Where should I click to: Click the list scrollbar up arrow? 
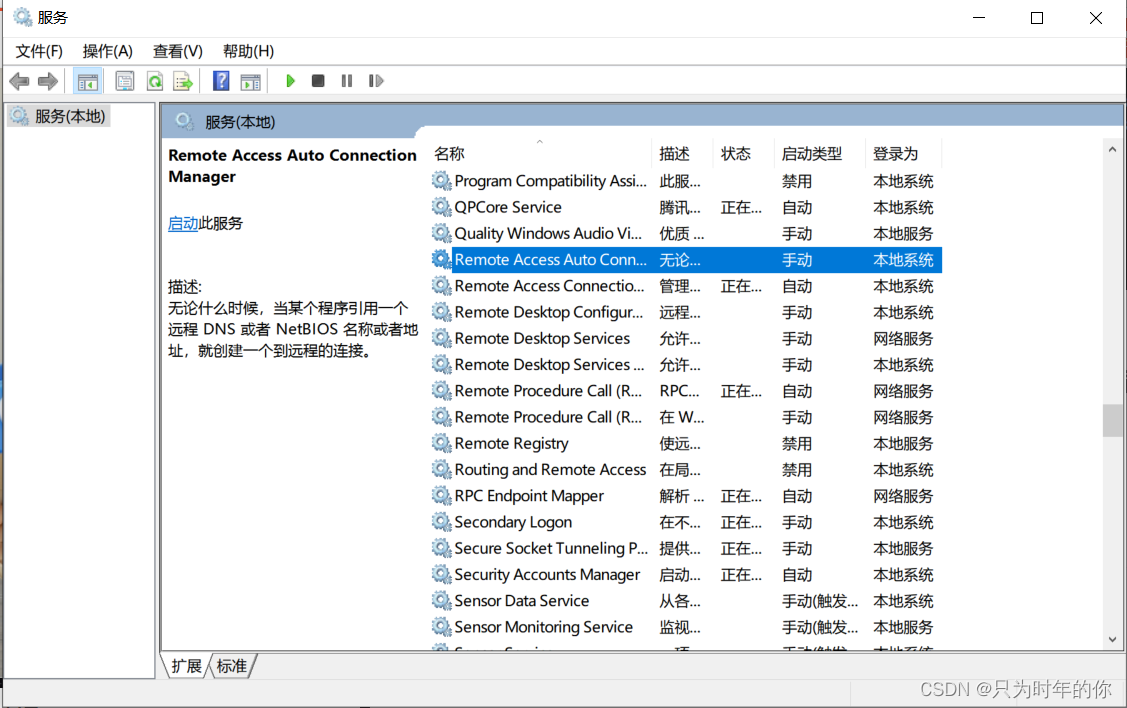(1112, 150)
